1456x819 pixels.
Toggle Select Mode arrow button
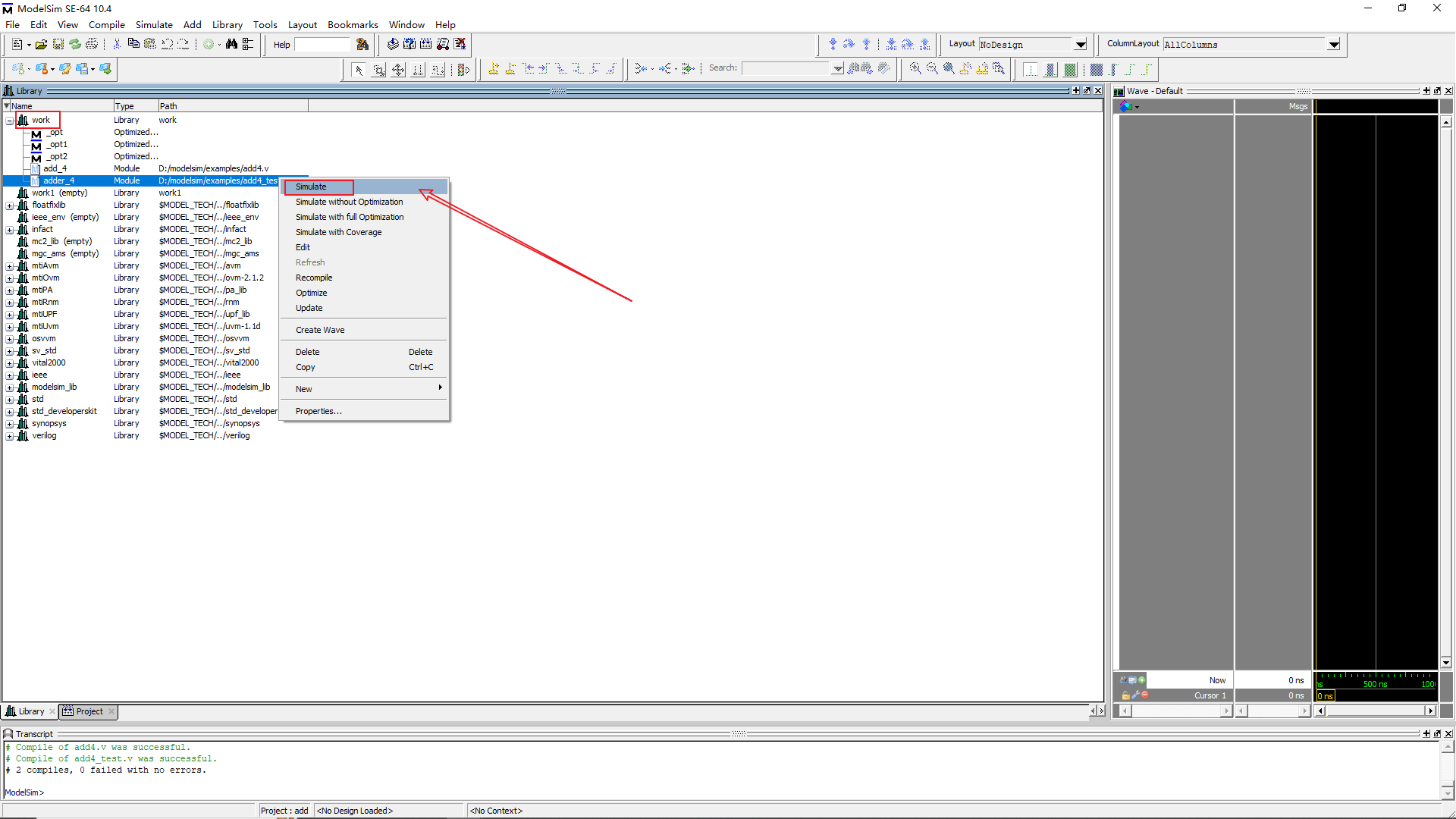[359, 70]
